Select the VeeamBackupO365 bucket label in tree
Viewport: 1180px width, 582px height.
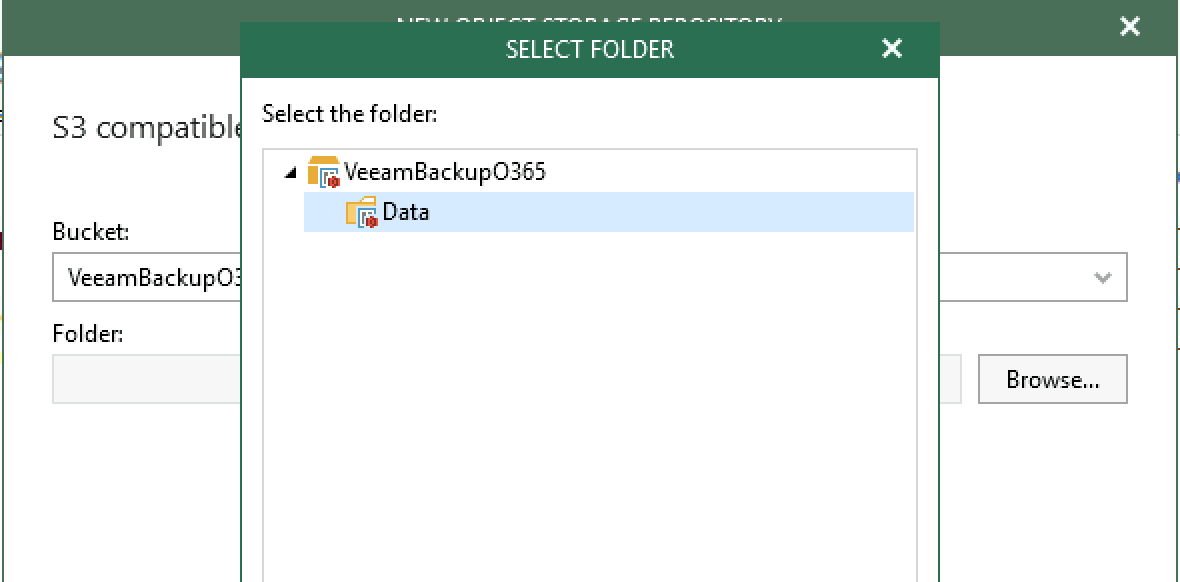[x=445, y=172]
